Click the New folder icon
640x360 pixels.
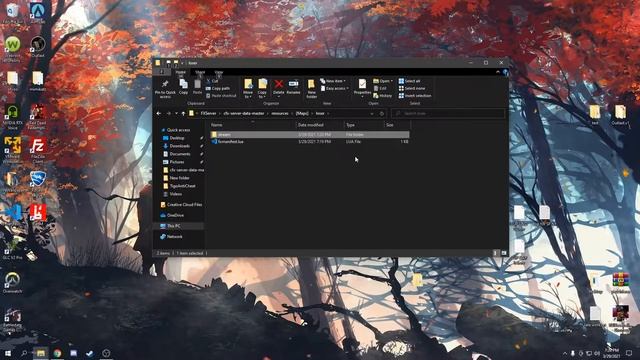pyautogui.click(x=311, y=84)
